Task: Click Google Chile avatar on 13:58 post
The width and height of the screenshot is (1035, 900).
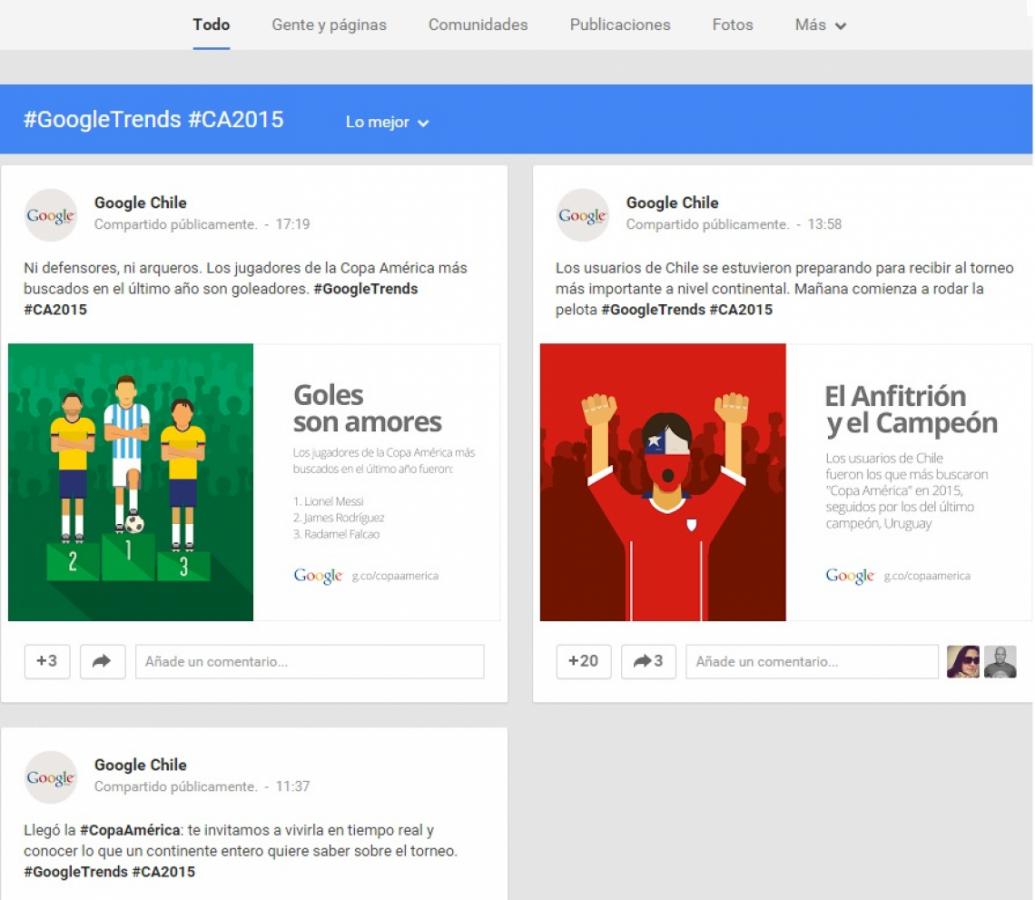Action: 582,215
